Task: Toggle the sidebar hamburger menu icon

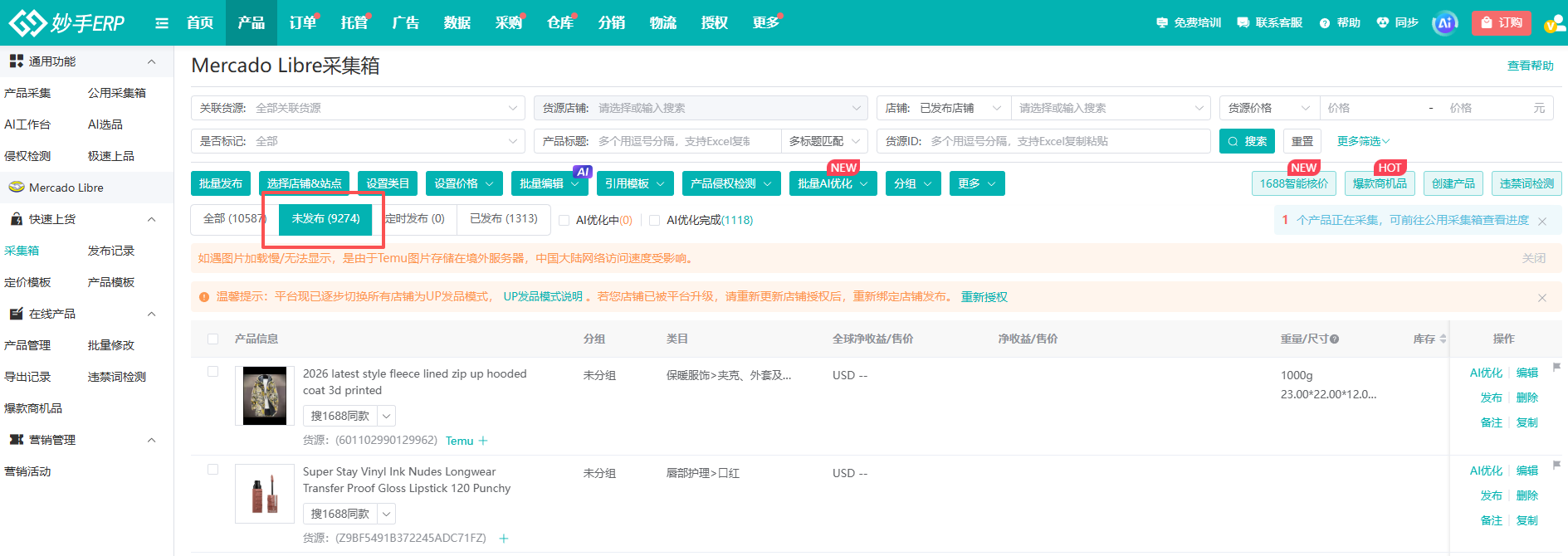Action: point(162,23)
